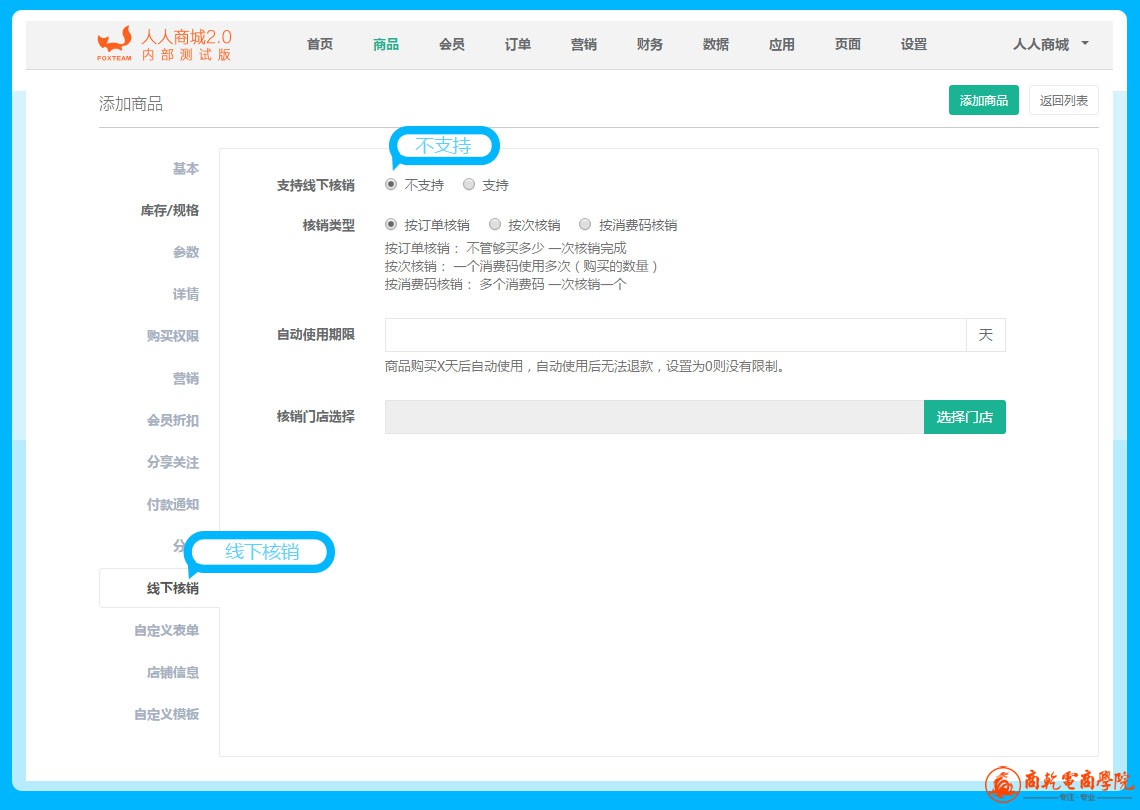Choose 按消费码核销 verification type
Screen dimensions: 1140x810
click(x=585, y=225)
